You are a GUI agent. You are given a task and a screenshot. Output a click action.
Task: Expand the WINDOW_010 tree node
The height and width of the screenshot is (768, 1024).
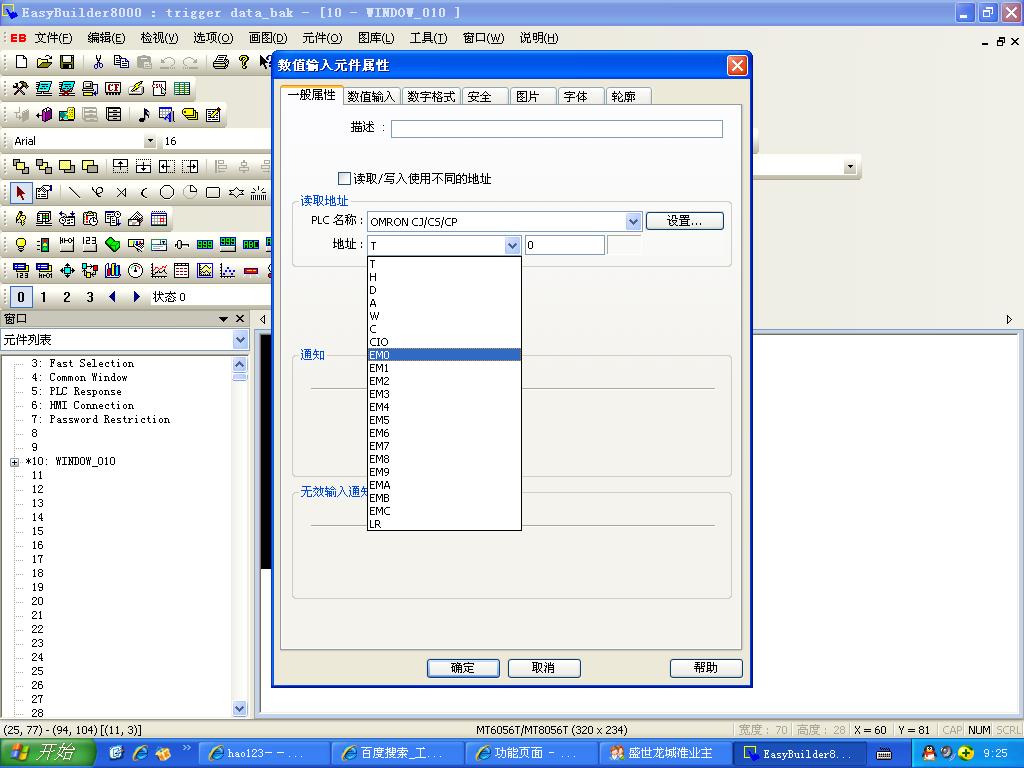click(15, 462)
